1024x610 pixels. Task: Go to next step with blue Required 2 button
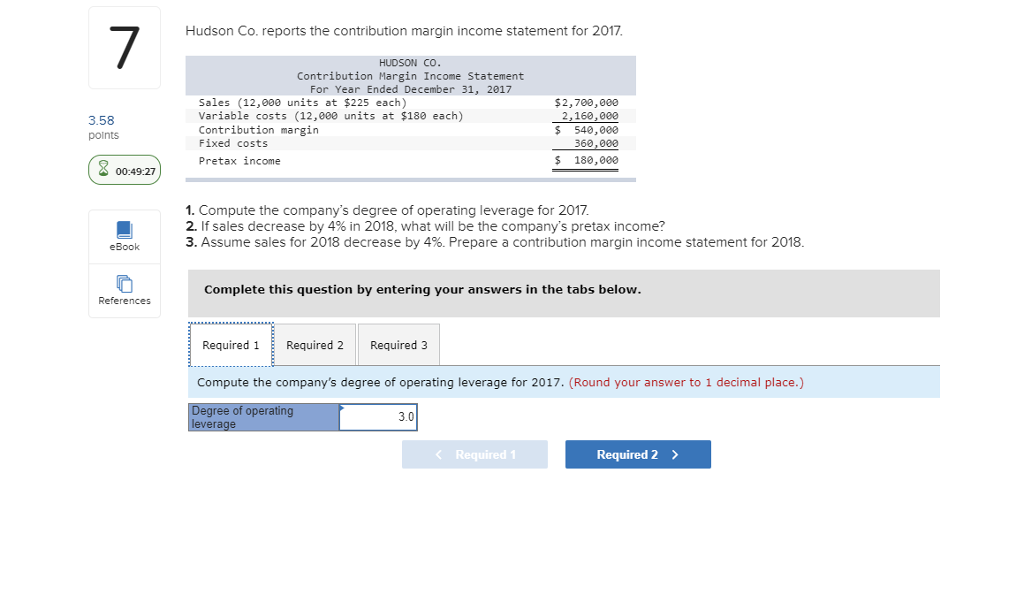(638, 455)
